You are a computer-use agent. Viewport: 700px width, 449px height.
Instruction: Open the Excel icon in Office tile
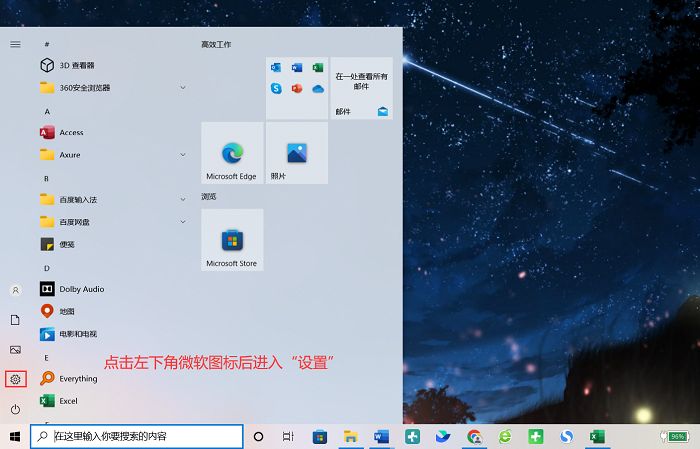[318, 67]
